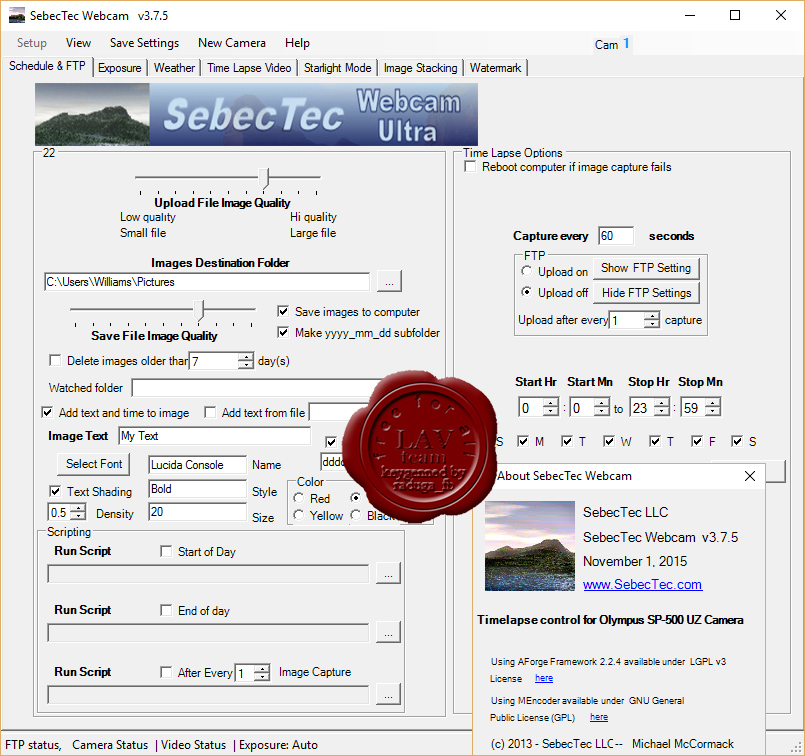Switch to the Exposure tab
The width and height of the screenshot is (805, 756).
(x=120, y=68)
